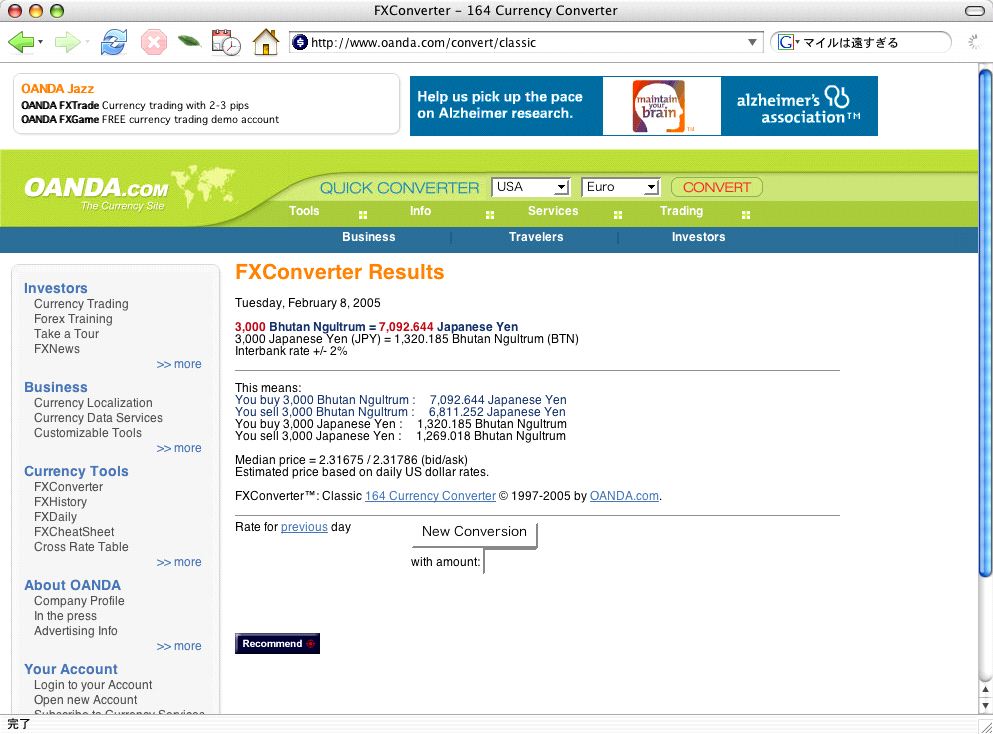Open FXConverter sidebar link
The image size is (993, 734).
click(68, 487)
